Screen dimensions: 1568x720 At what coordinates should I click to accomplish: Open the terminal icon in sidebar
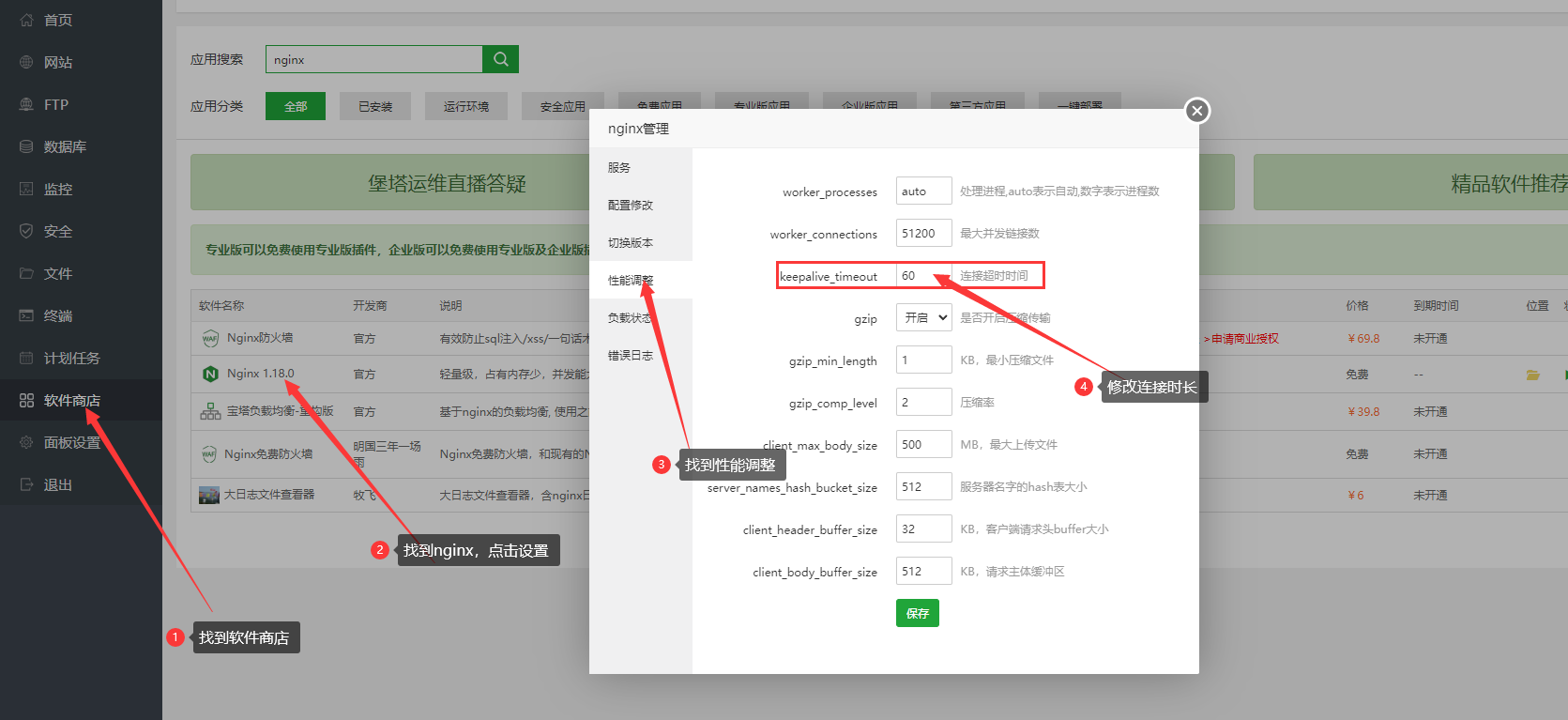pos(26,315)
